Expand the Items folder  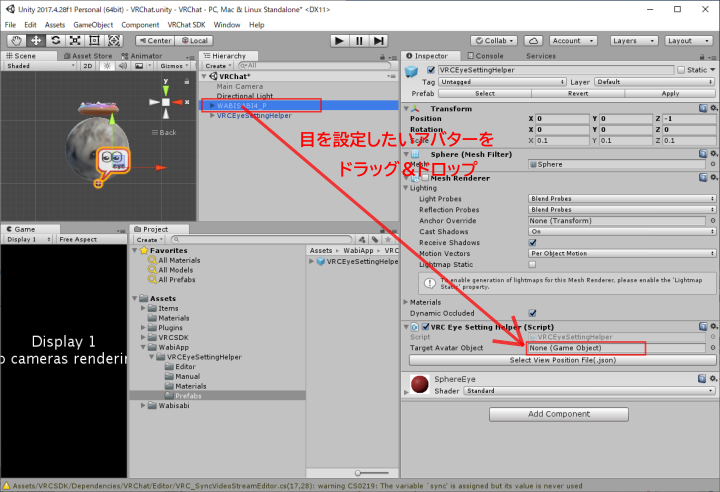(x=143, y=308)
